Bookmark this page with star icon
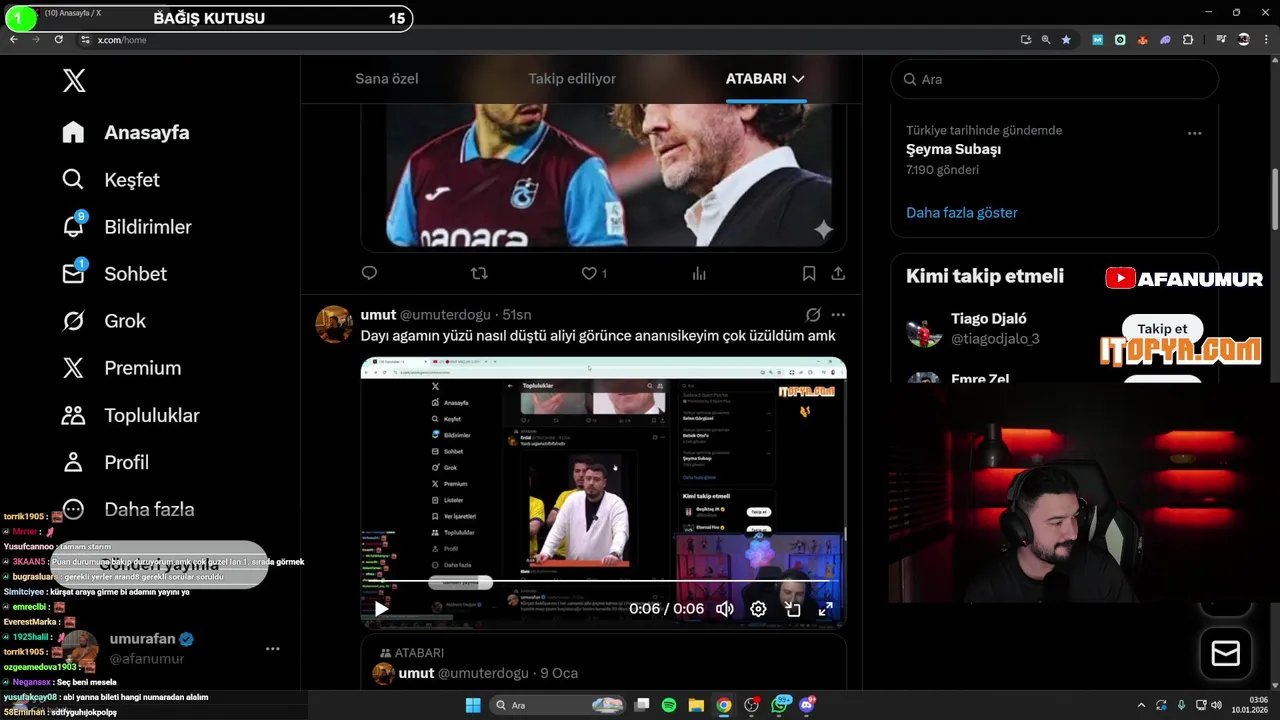 click(x=1066, y=39)
